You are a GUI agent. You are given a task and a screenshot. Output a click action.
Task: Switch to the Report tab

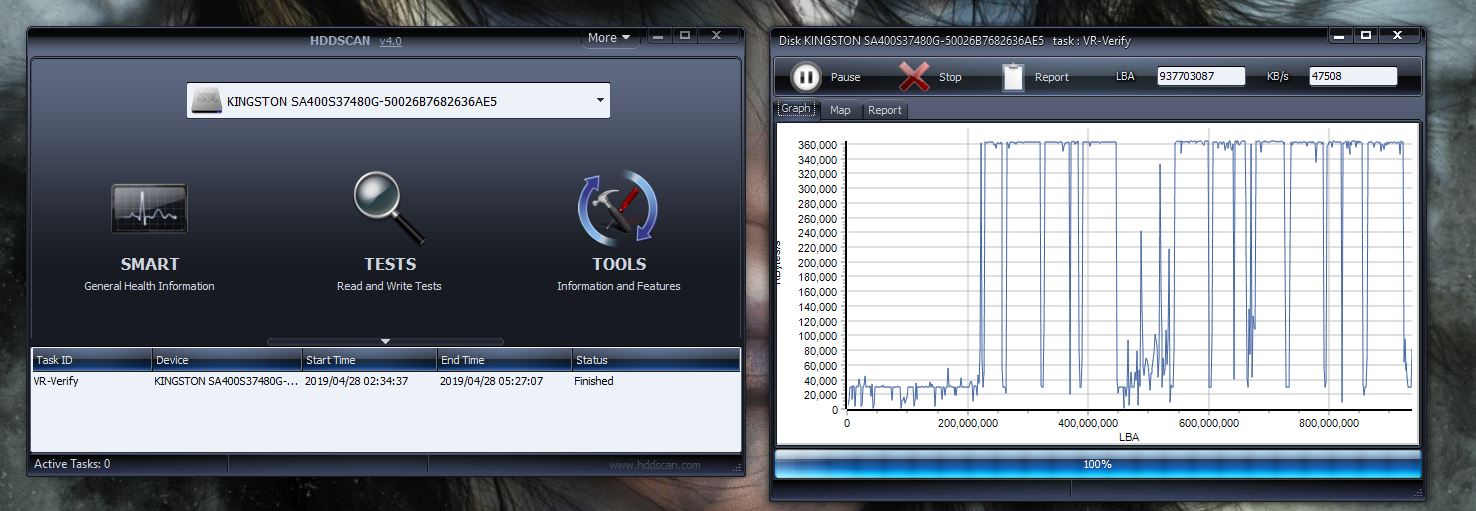pos(884,110)
